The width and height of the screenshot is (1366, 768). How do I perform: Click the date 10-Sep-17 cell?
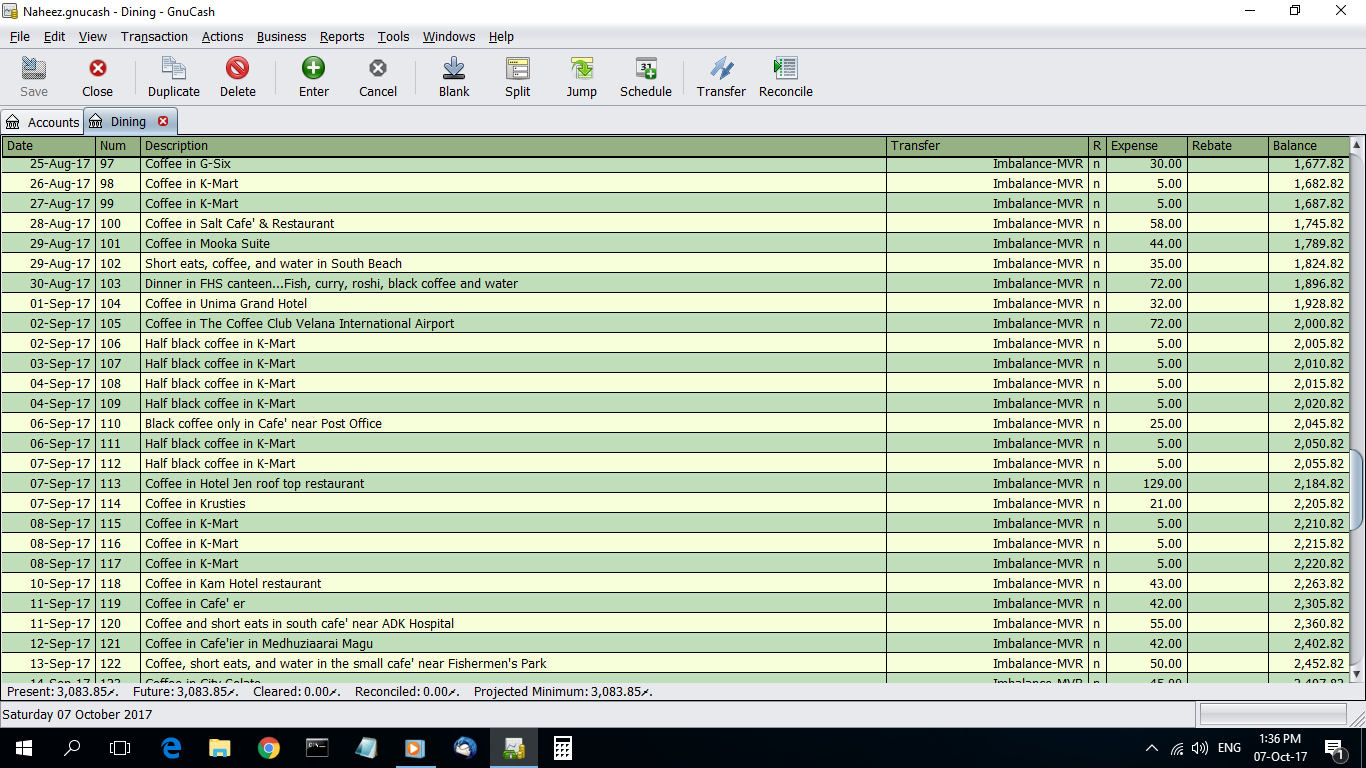(x=49, y=583)
